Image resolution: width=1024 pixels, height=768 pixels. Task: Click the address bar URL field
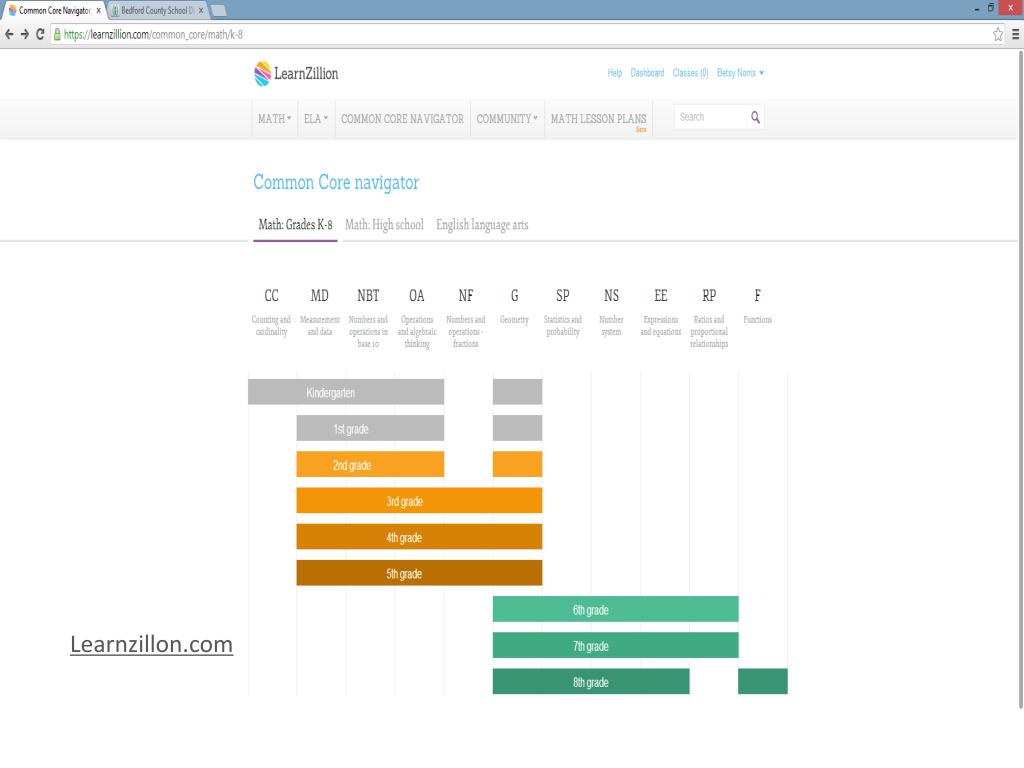pyautogui.click(x=522, y=35)
